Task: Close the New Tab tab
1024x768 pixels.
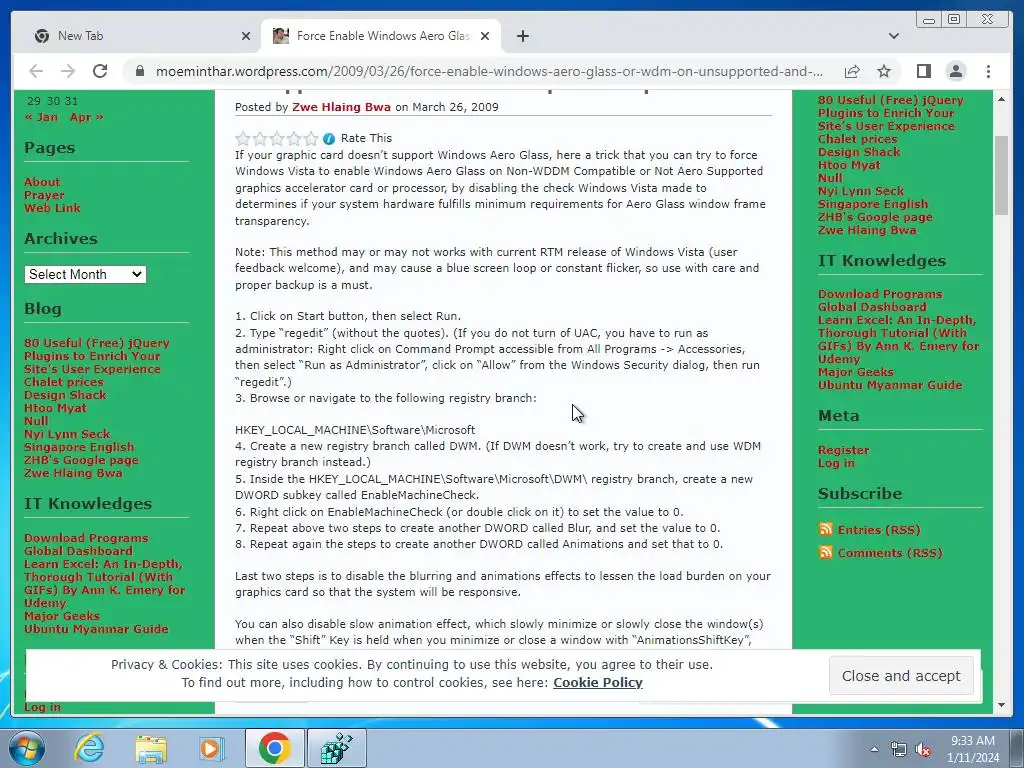Action: 246,37
